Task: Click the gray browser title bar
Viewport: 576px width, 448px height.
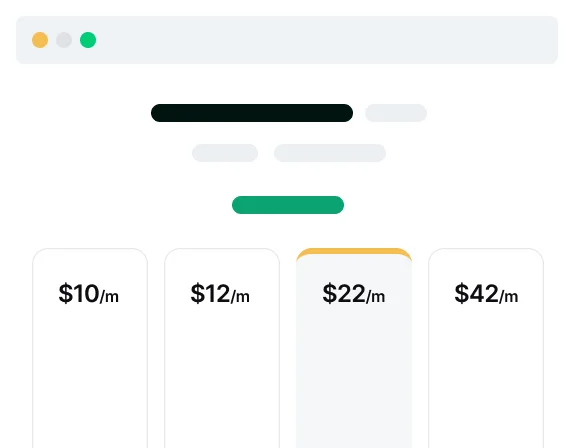Action: pos(287,40)
